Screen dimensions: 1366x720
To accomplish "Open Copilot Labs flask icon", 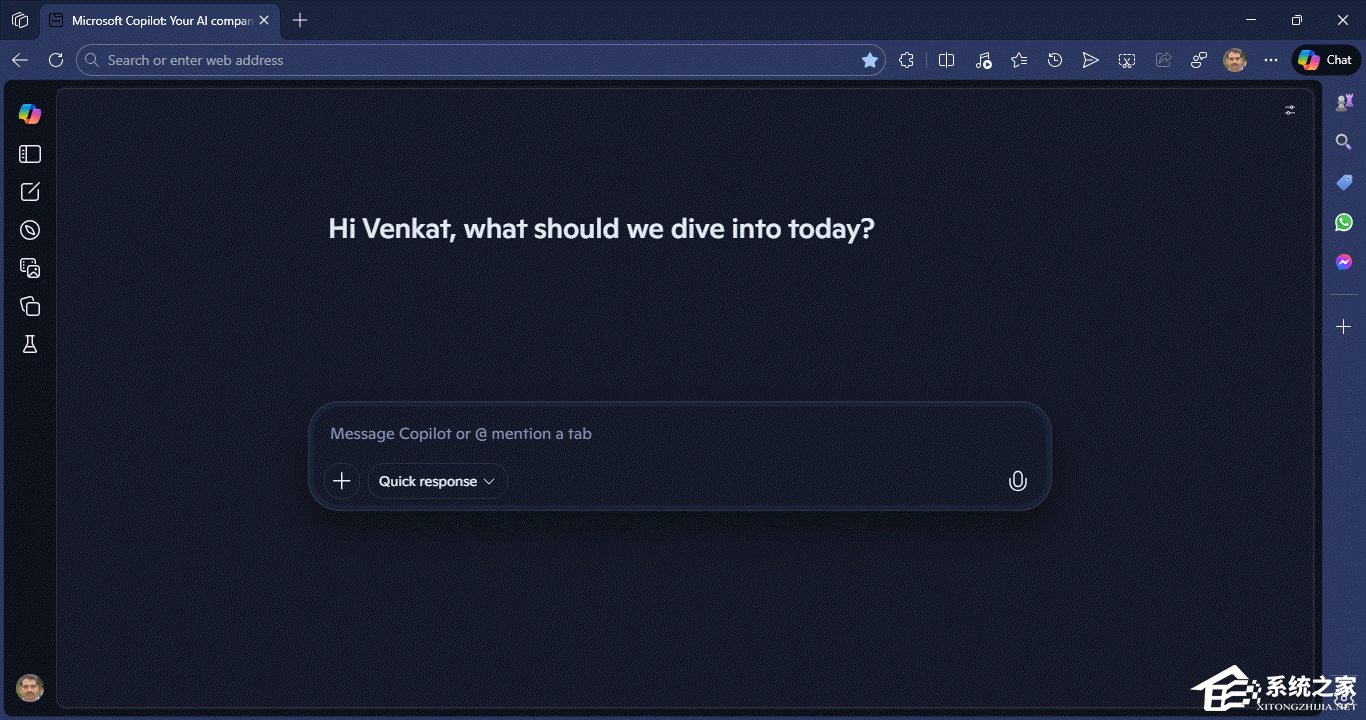I will (x=30, y=344).
